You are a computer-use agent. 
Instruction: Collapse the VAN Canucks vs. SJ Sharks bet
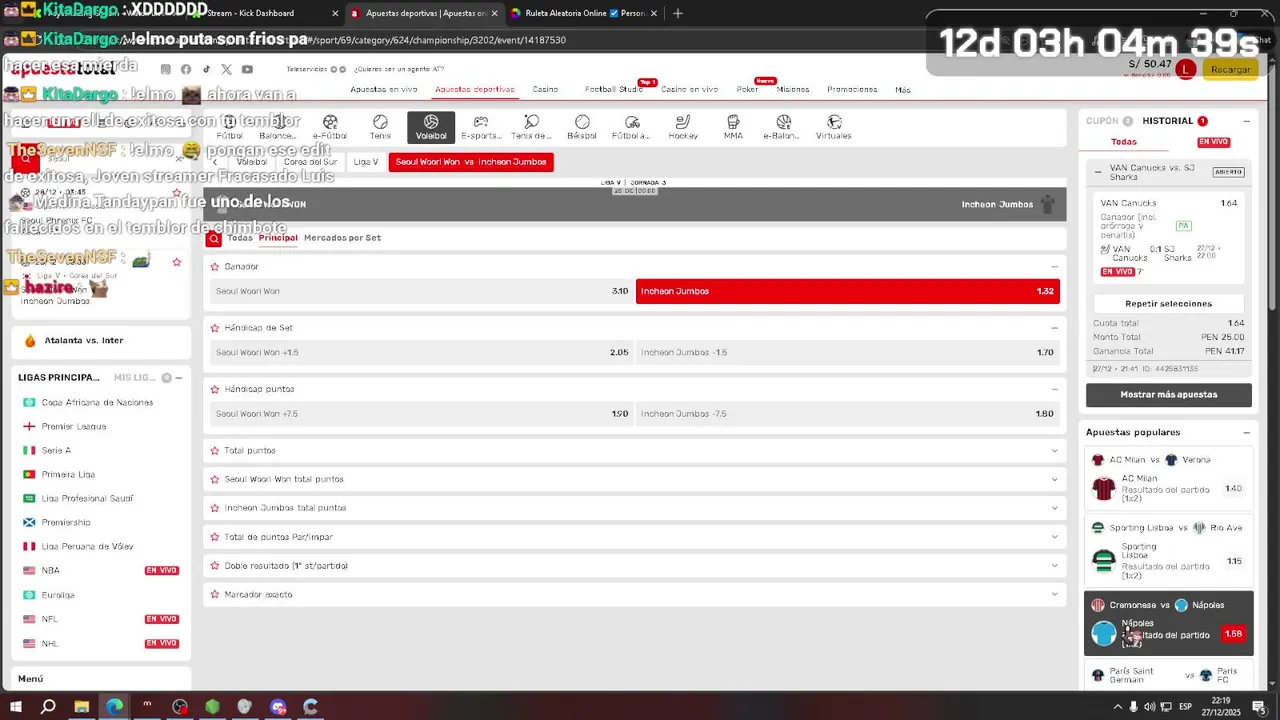point(1098,172)
